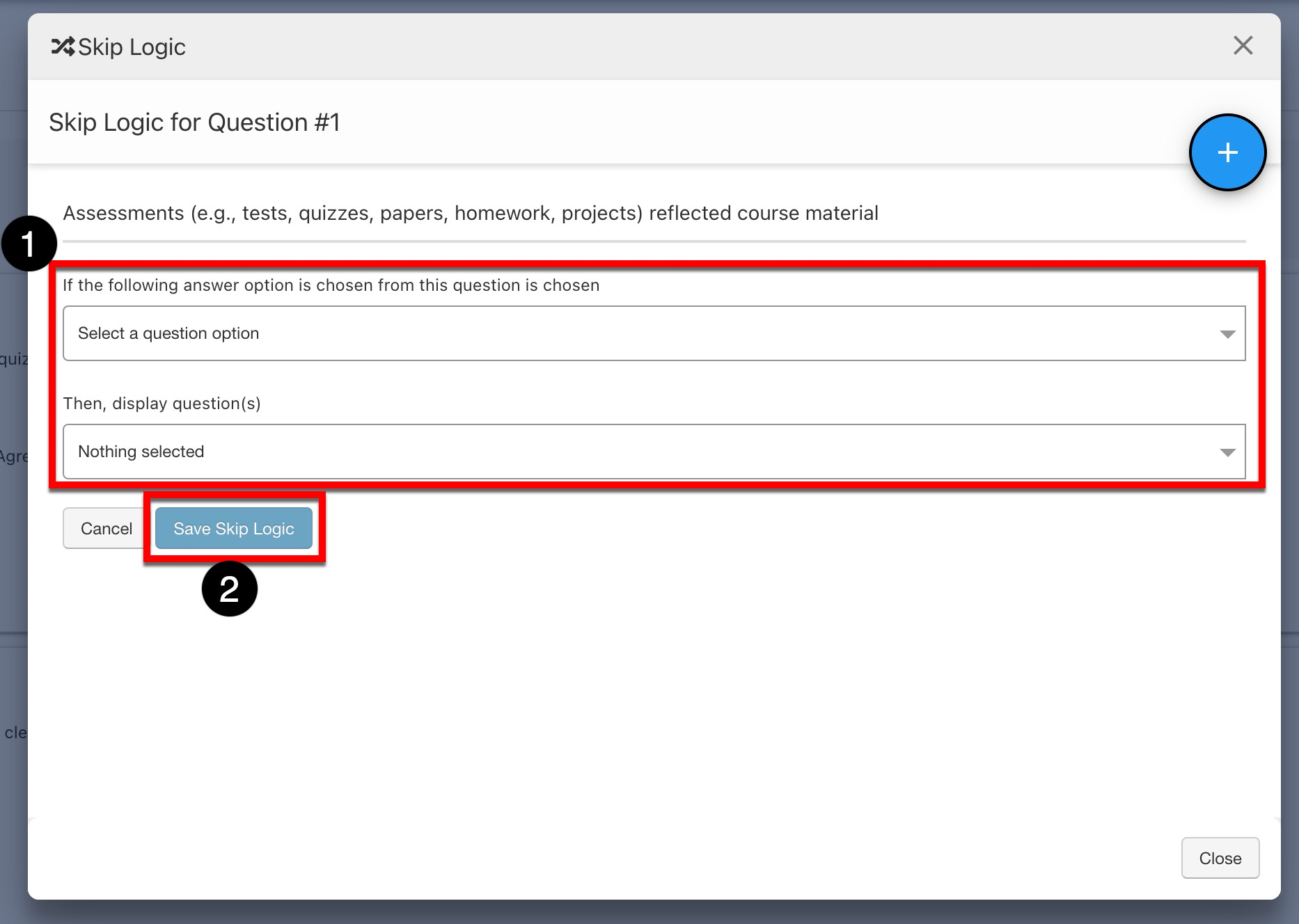The width and height of the screenshot is (1299, 924).
Task: Click the Assessments question text line
Action: [x=471, y=213]
